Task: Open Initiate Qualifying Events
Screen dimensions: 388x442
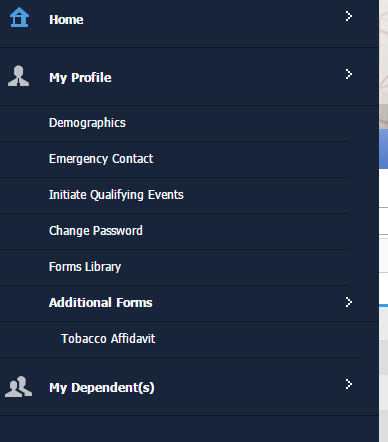Action: pyautogui.click(x=116, y=195)
